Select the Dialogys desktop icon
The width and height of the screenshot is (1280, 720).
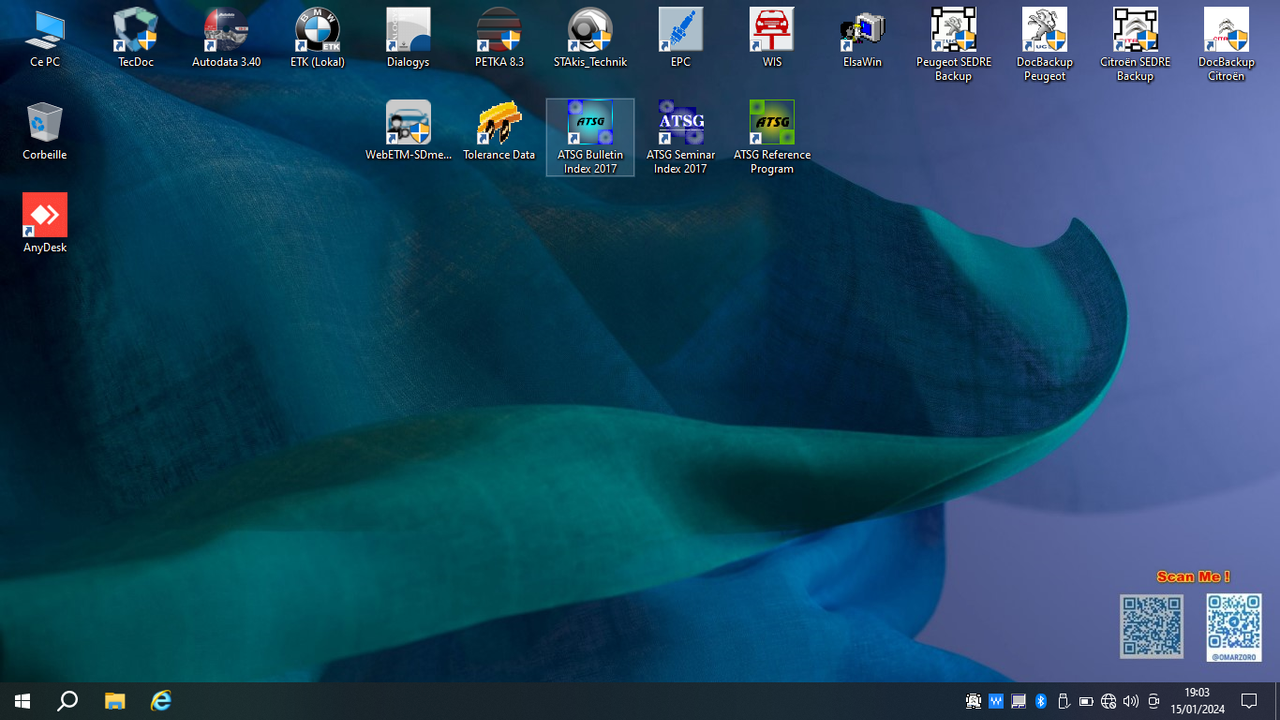[x=408, y=39]
